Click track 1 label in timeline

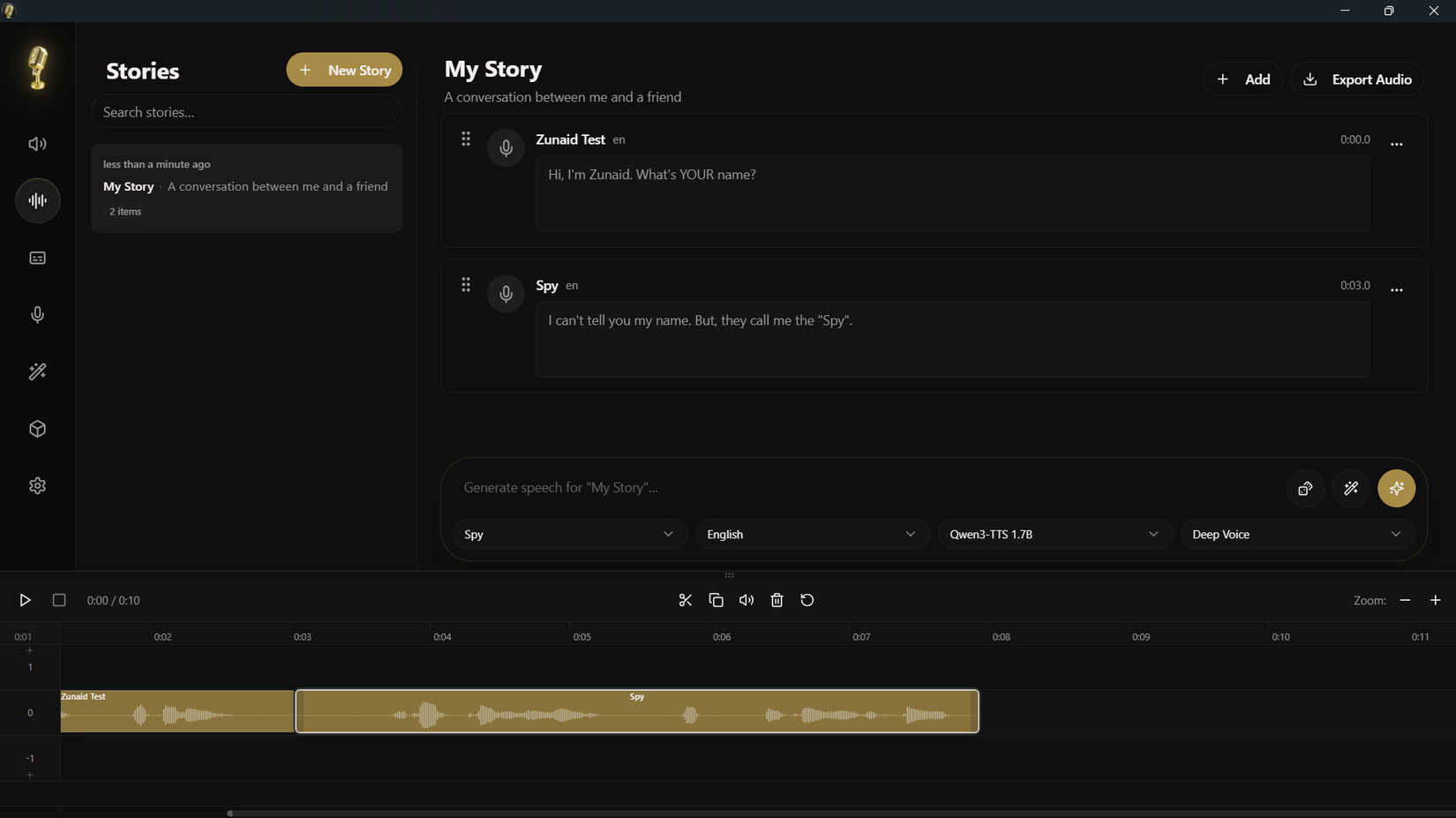pos(30,667)
